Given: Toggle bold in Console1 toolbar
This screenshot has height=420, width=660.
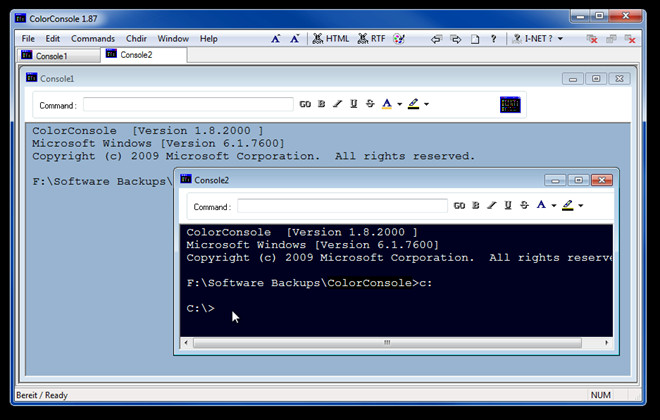Looking at the screenshot, I should click(x=321, y=104).
